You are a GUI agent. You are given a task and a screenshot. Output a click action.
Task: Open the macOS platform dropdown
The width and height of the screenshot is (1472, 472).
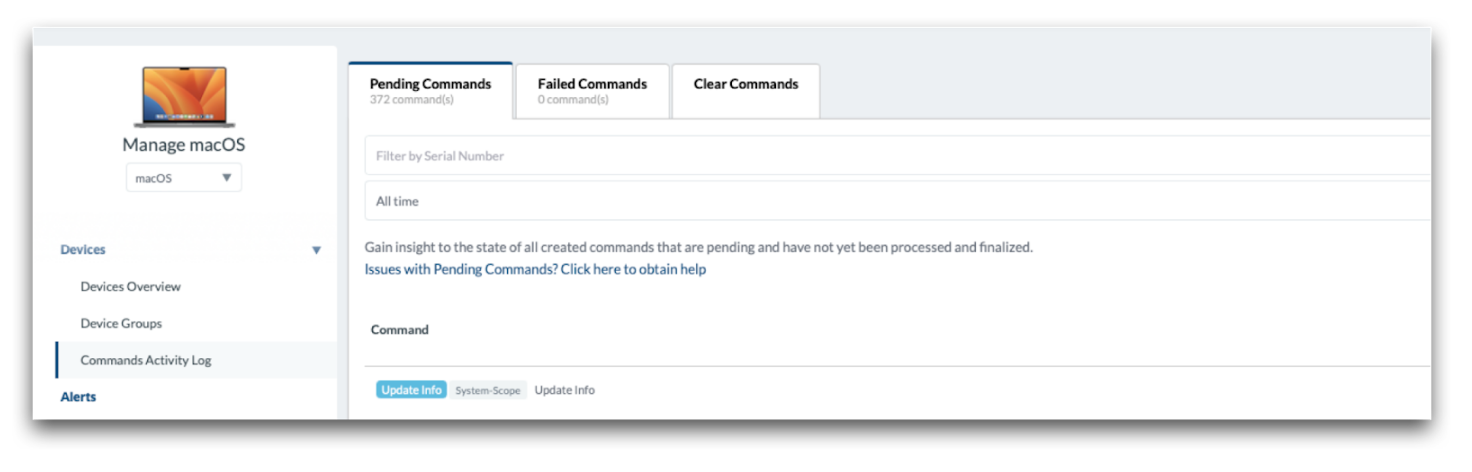[x=183, y=178]
